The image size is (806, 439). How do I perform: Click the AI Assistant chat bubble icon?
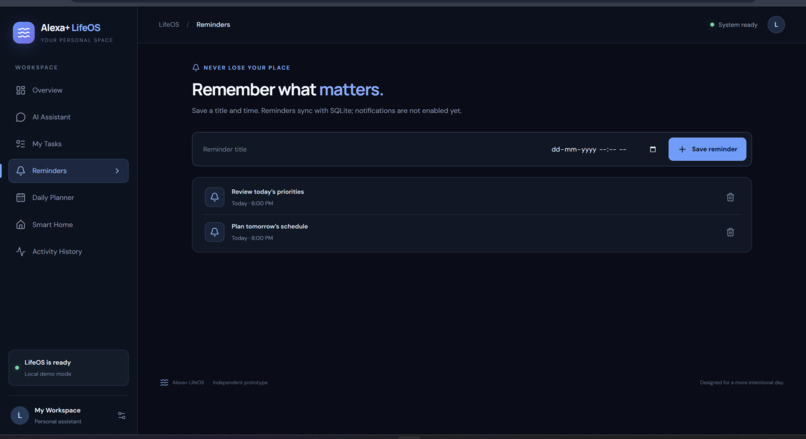21,117
